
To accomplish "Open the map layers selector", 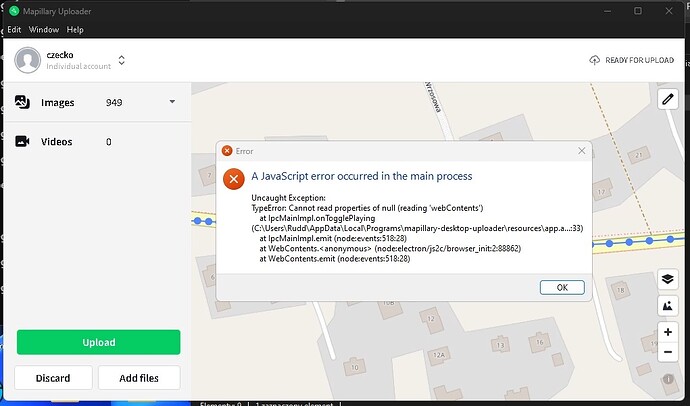I will pyautogui.click(x=668, y=279).
